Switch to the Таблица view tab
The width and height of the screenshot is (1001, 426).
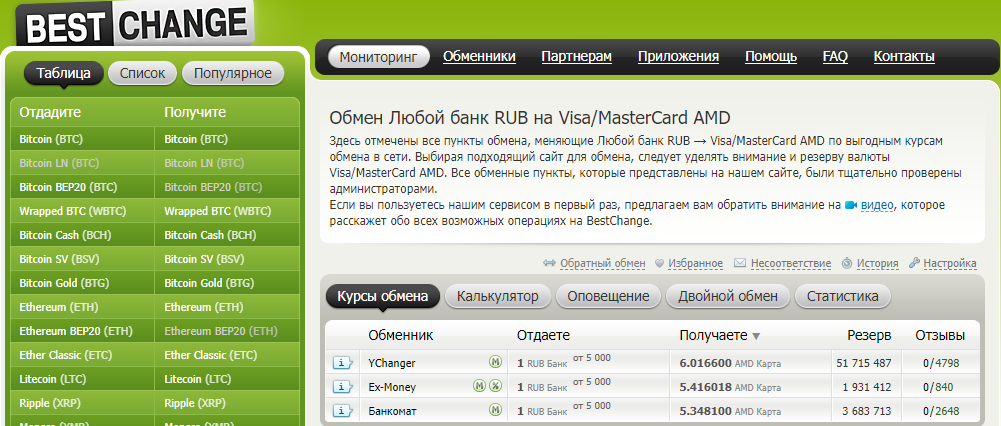click(63, 73)
